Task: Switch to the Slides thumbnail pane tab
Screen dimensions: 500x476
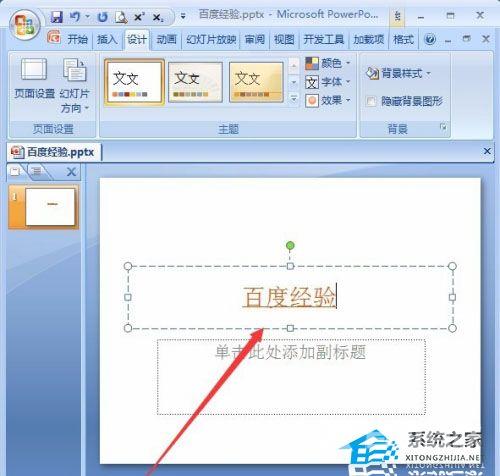Action: 15,171
